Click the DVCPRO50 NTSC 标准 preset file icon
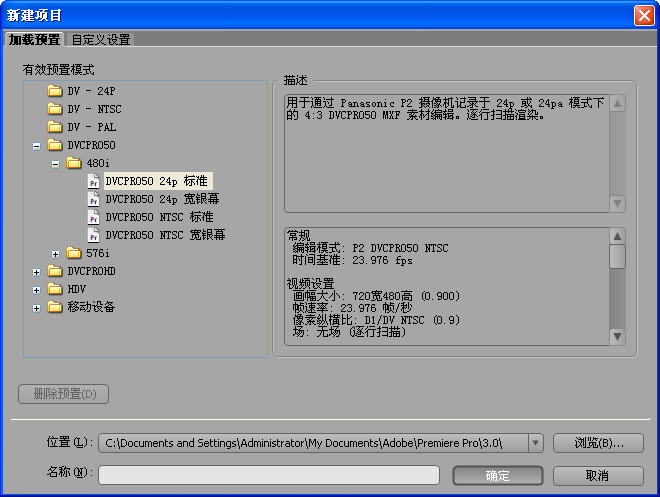This screenshot has width=660, height=497. (x=93, y=217)
